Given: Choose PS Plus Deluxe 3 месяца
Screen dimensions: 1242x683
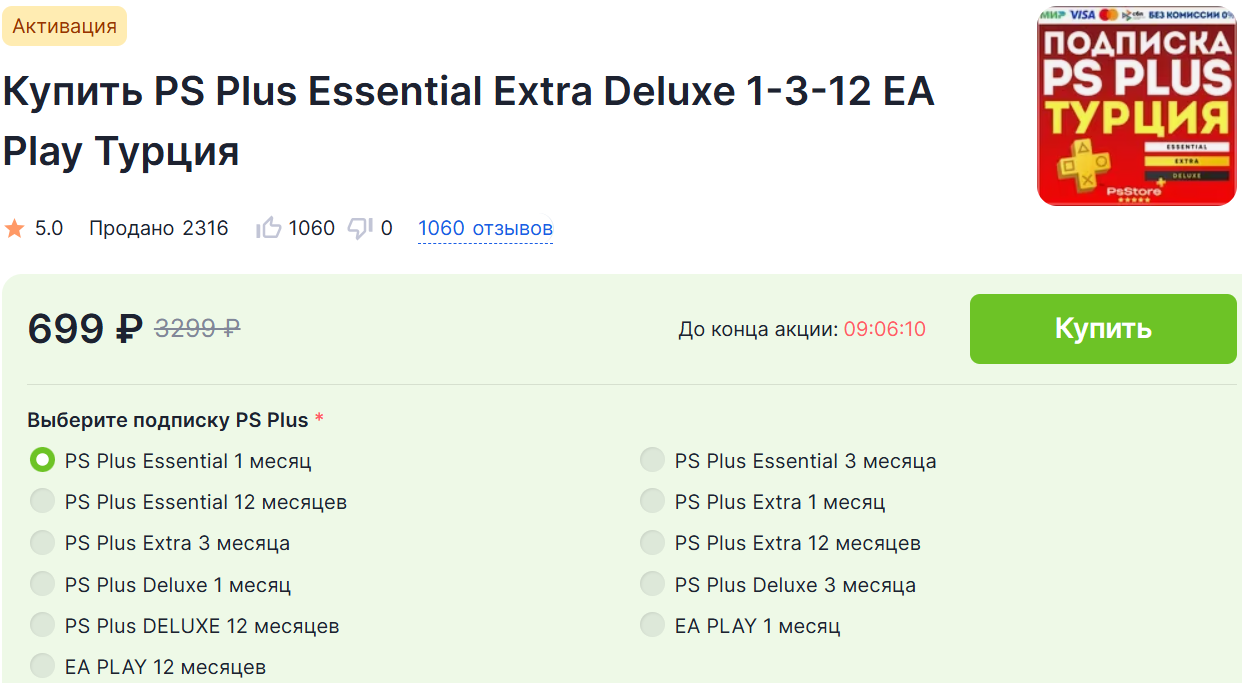Looking at the screenshot, I should coord(652,584).
